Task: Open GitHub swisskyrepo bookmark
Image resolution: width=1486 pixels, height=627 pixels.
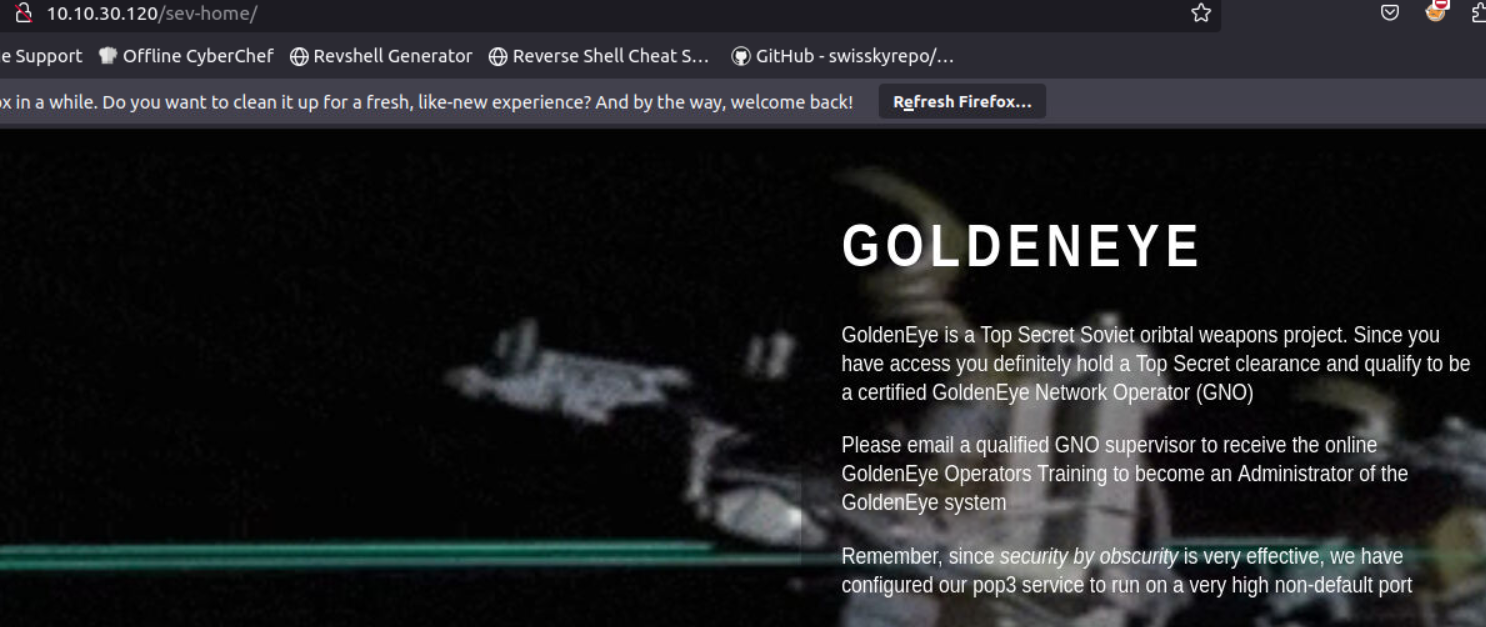Action: pyautogui.click(x=843, y=56)
